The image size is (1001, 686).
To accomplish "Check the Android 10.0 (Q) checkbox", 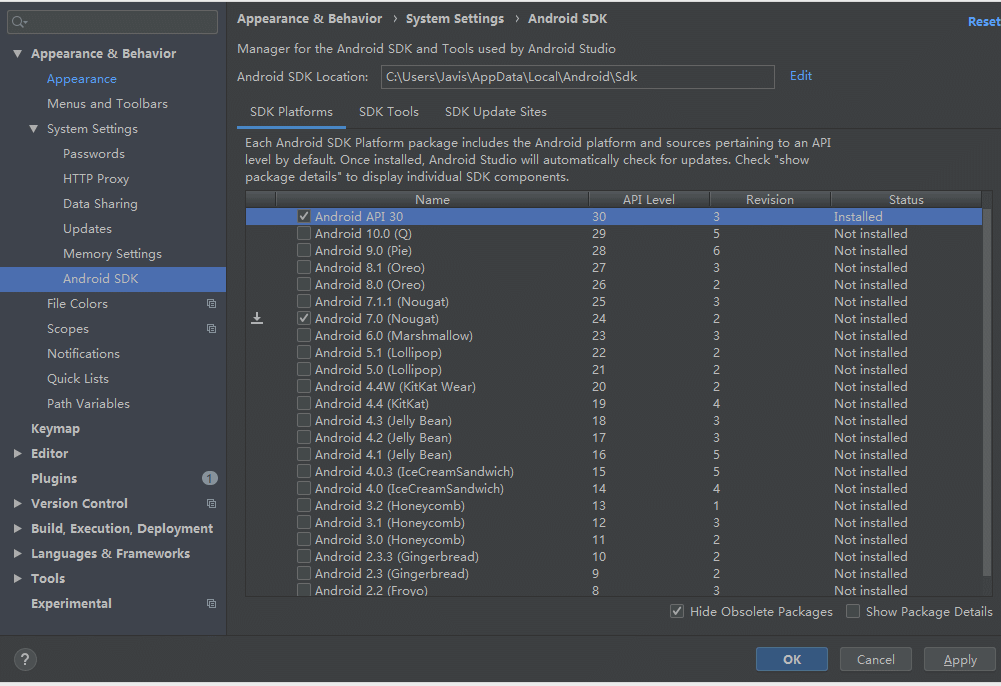I will click(304, 234).
